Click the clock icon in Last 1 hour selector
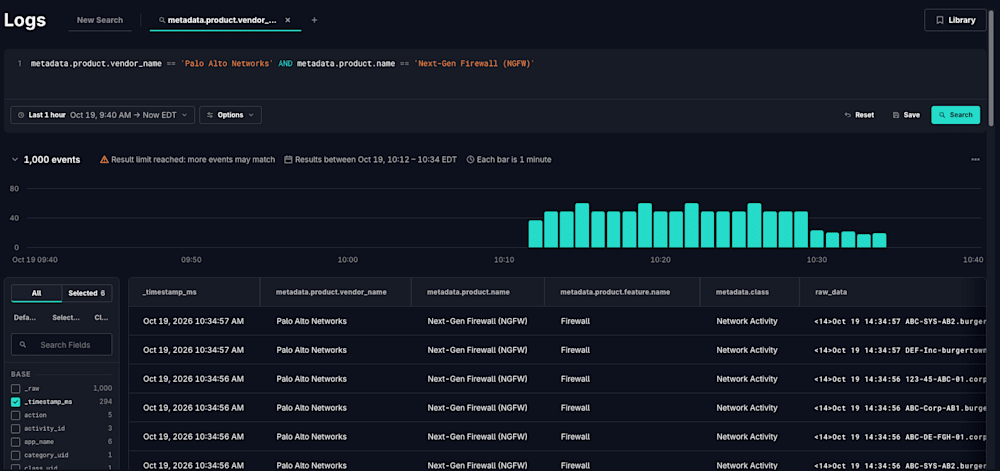Viewport: 1000px width, 471px height. [x=21, y=115]
